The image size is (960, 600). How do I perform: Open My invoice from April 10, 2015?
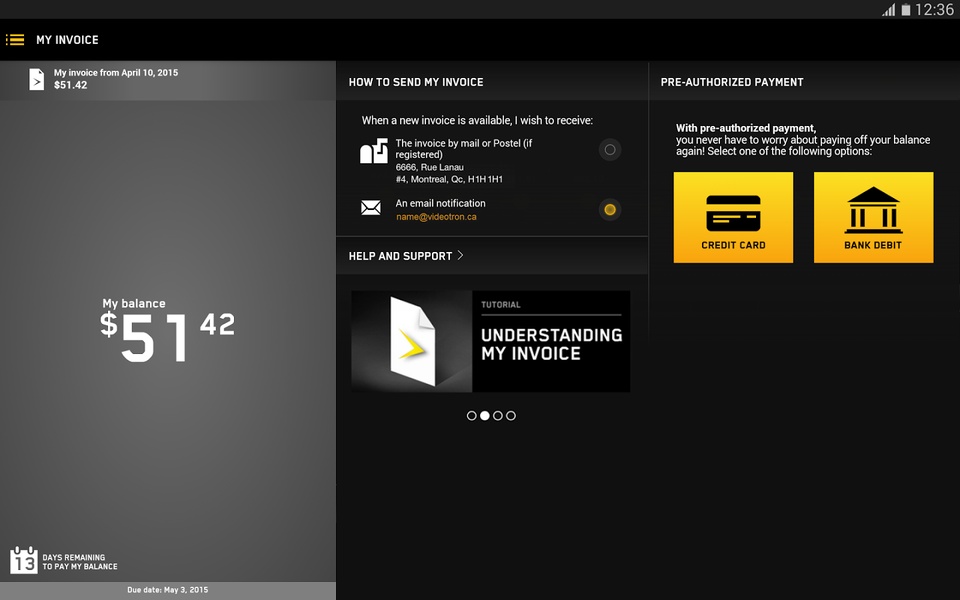[x=168, y=80]
